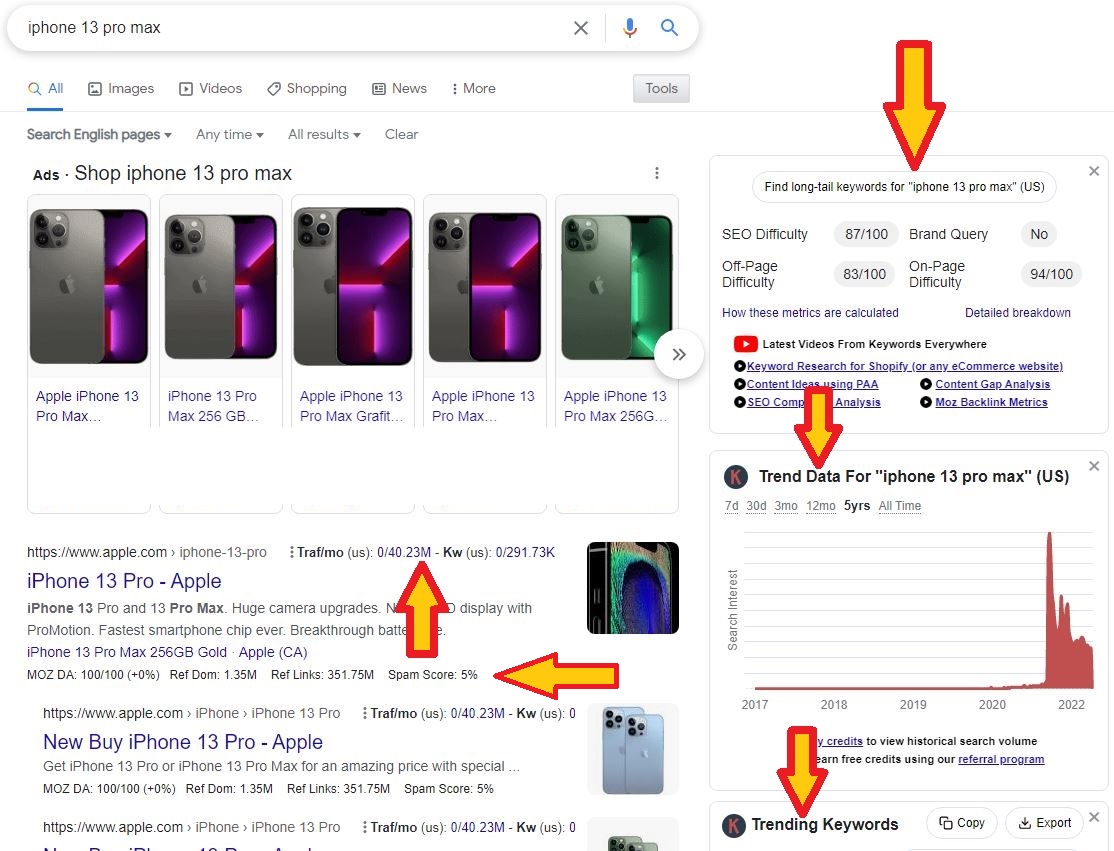Open the All results filter dropdown
Viewport: 1114px width, 851px height.
coord(324,134)
